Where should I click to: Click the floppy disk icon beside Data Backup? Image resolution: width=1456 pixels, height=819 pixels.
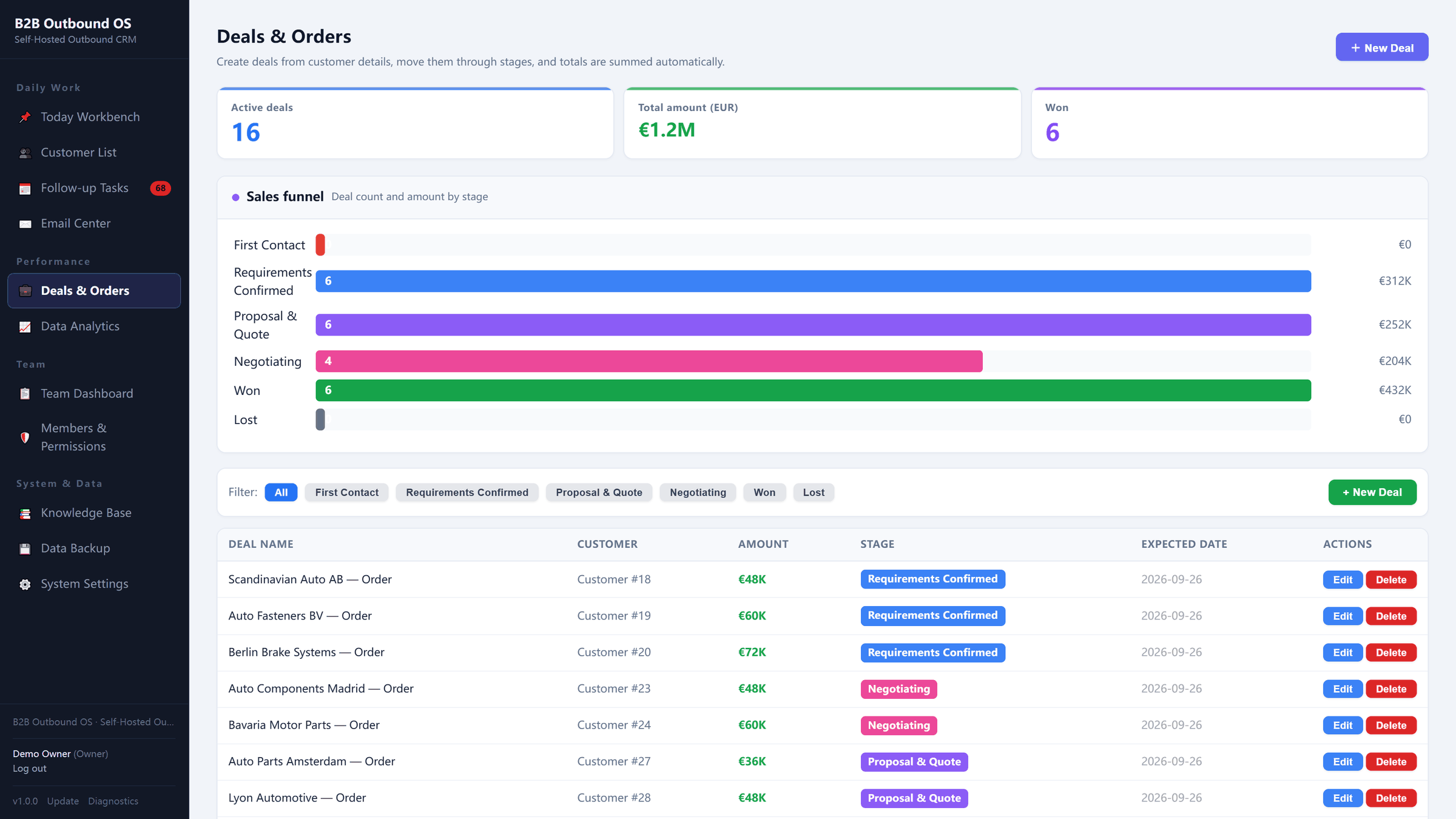(25, 548)
